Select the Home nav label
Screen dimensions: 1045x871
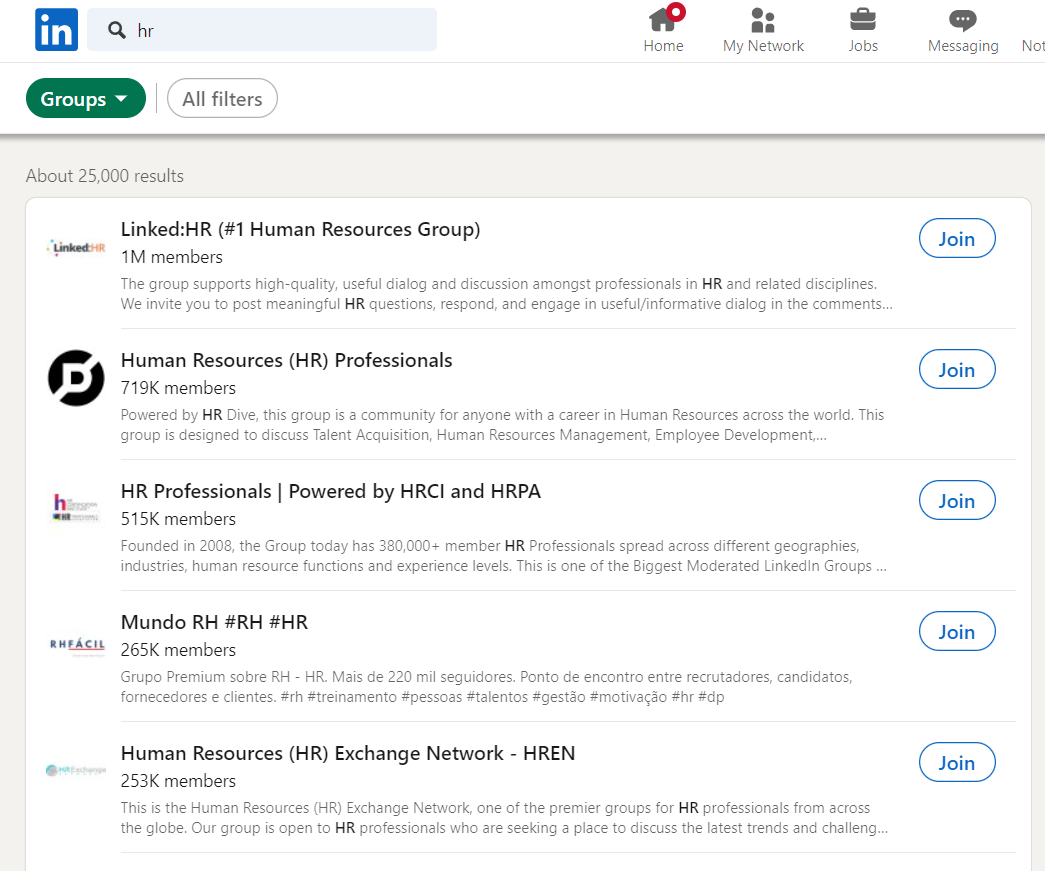[x=663, y=46]
